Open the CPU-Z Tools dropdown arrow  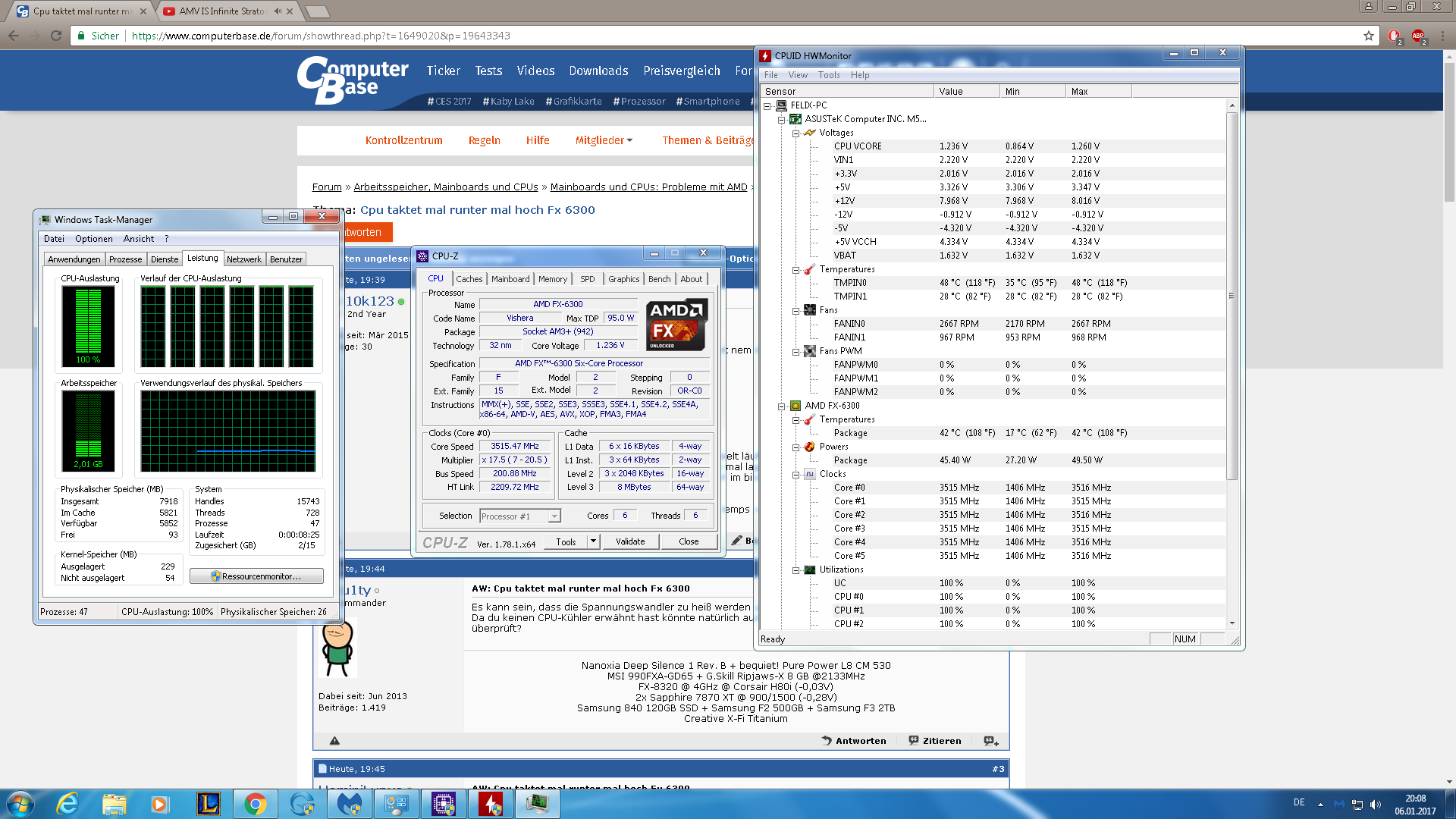593,541
